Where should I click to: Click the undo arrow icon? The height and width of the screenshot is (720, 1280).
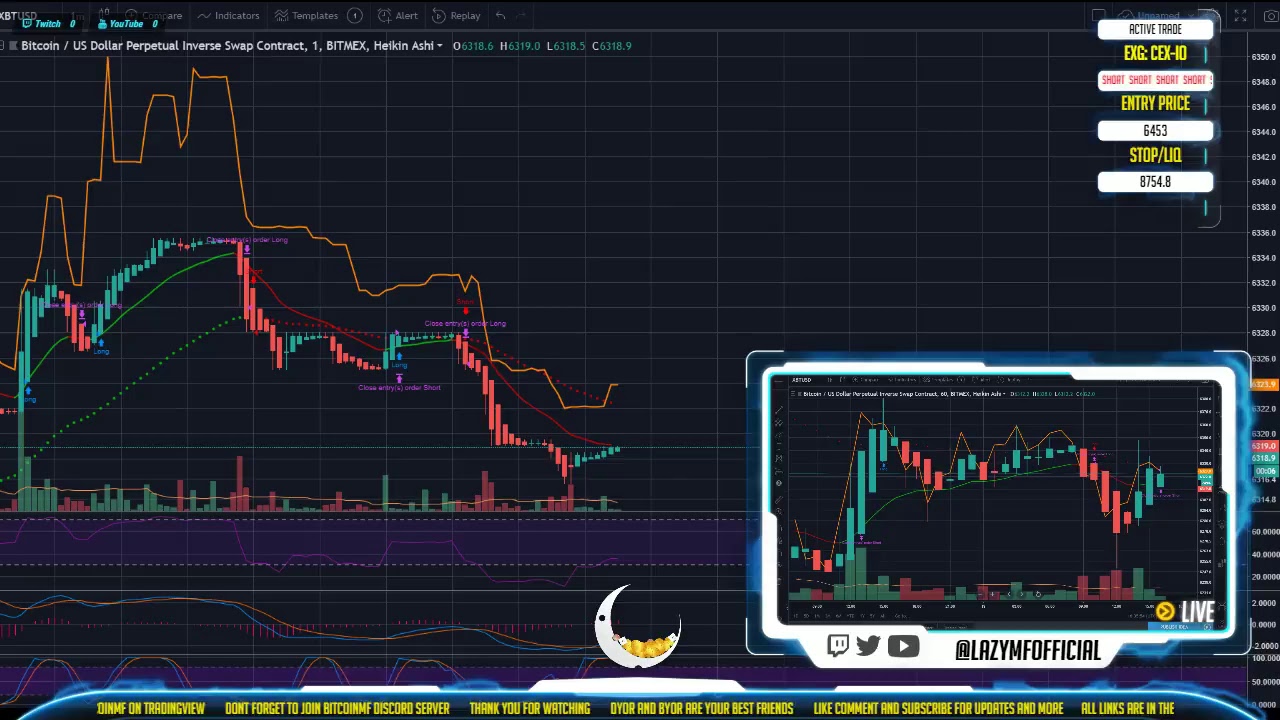point(500,16)
